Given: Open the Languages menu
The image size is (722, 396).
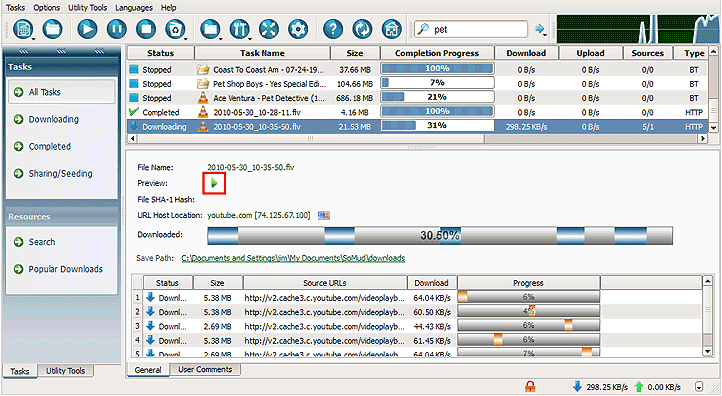Looking at the screenshot, I should pos(134,8).
